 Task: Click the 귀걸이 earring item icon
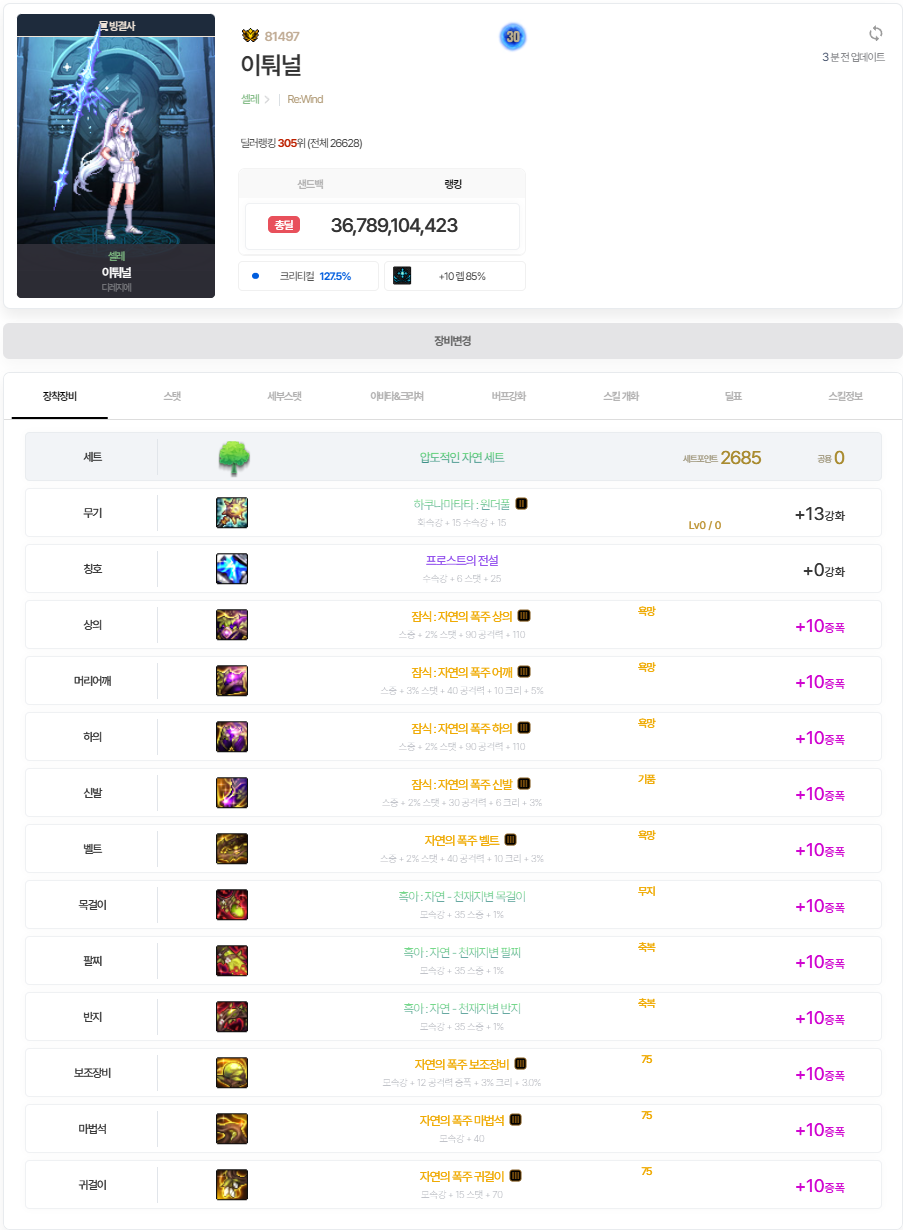(x=232, y=1185)
